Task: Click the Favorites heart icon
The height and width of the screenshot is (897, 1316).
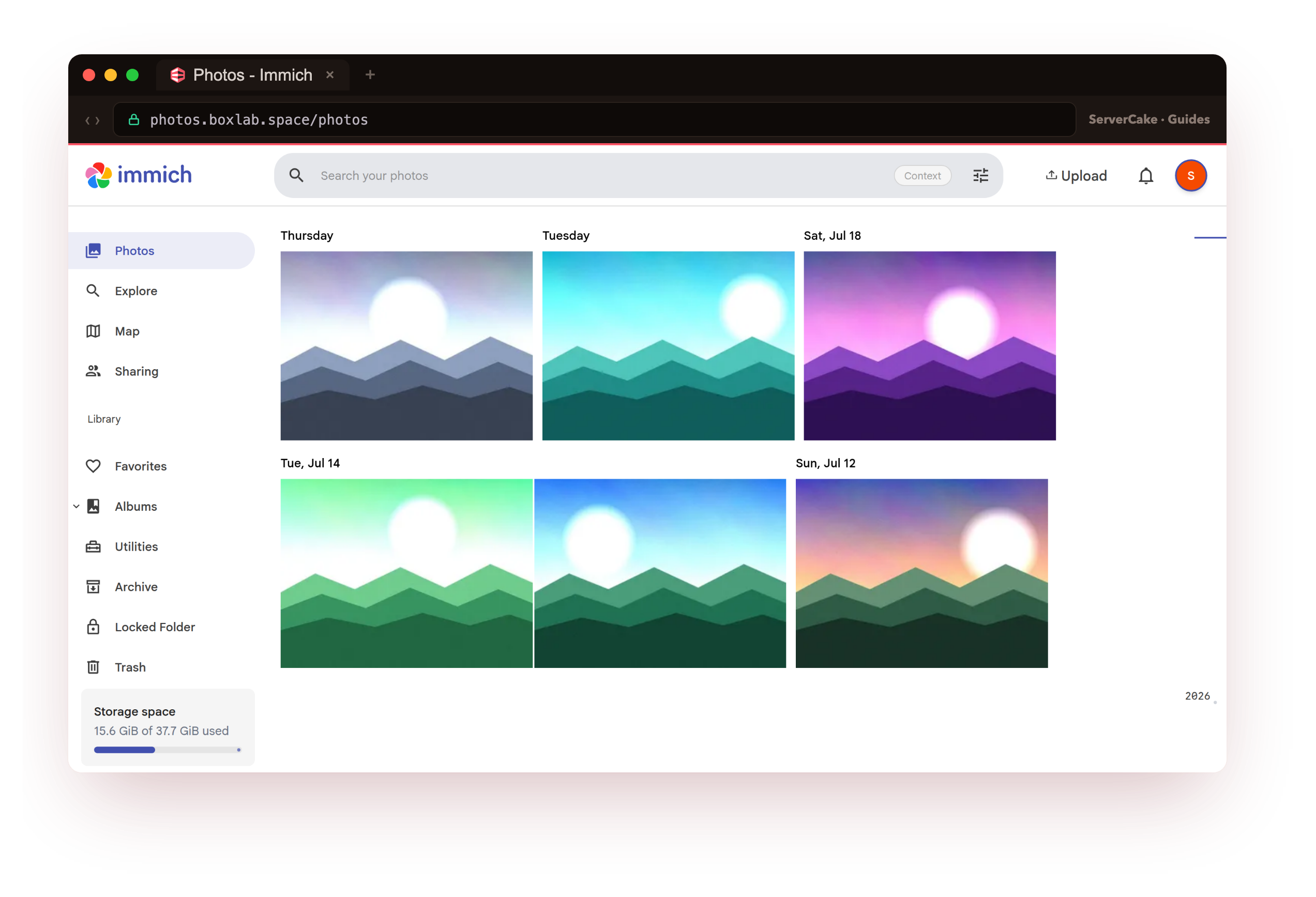Action: [x=94, y=466]
